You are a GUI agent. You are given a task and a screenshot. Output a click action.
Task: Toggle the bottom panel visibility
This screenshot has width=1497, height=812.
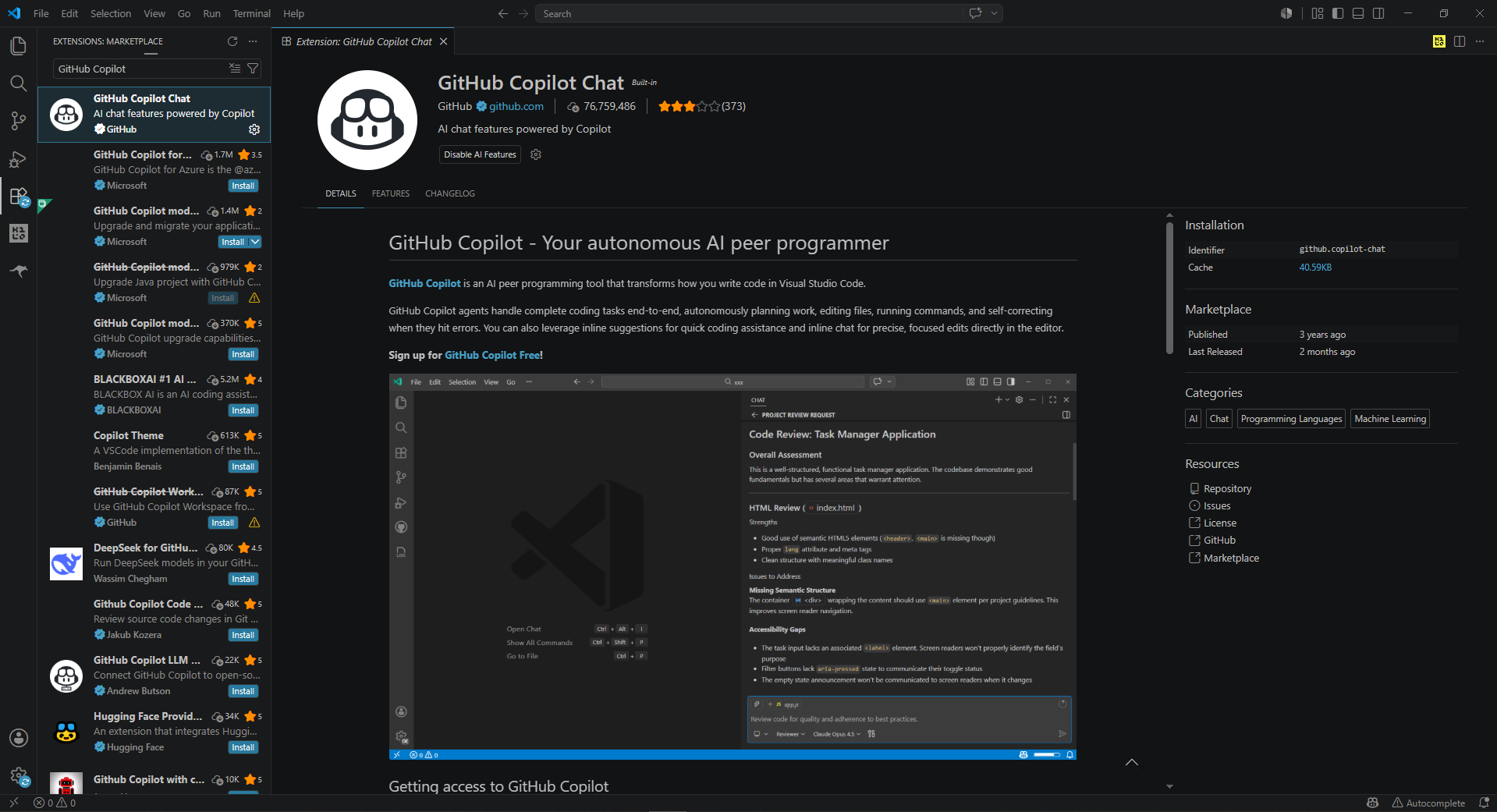[x=1358, y=13]
